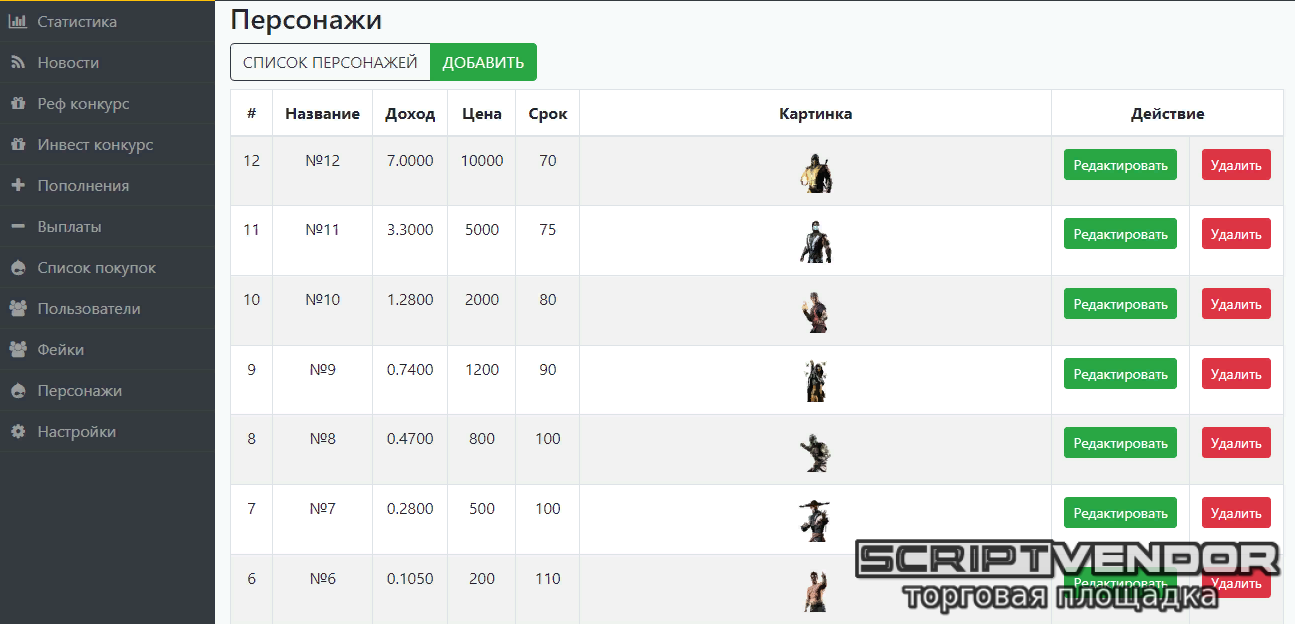Click the Статистика bar chart icon
The width and height of the screenshot is (1295, 624).
(x=17, y=21)
